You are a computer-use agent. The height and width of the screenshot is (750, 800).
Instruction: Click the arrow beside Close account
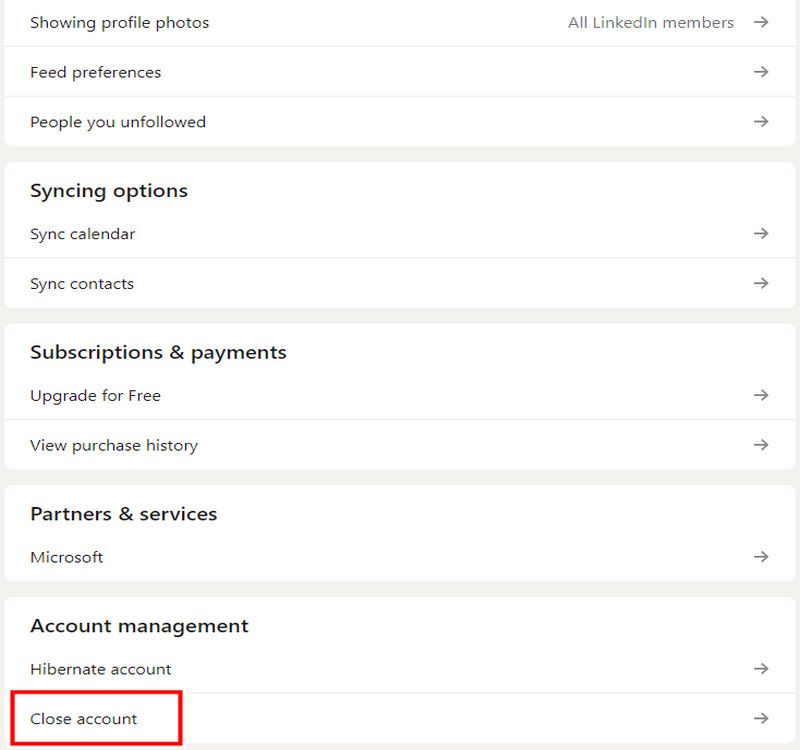pyautogui.click(x=761, y=719)
